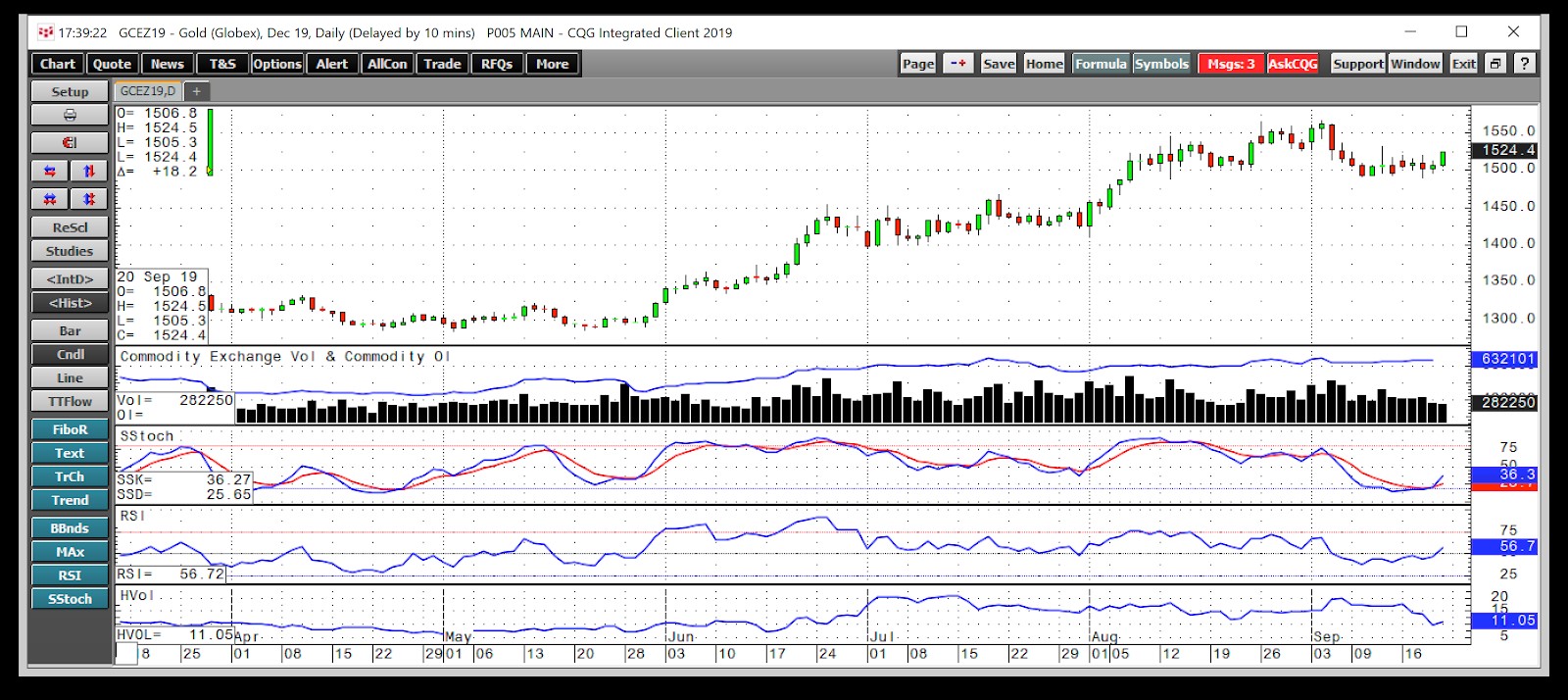Switch chart type to Cndl candlestick

pos(70,354)
